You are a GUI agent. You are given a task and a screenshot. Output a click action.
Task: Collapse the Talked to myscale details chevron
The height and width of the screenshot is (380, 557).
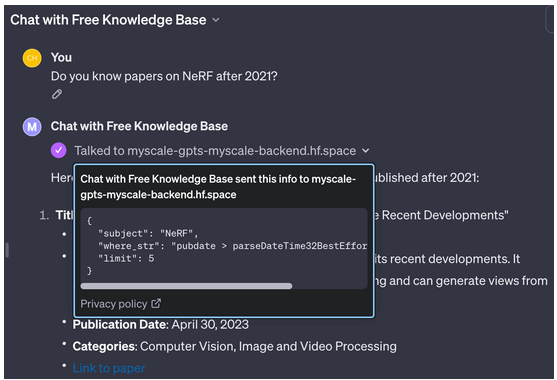pos(366,151)
